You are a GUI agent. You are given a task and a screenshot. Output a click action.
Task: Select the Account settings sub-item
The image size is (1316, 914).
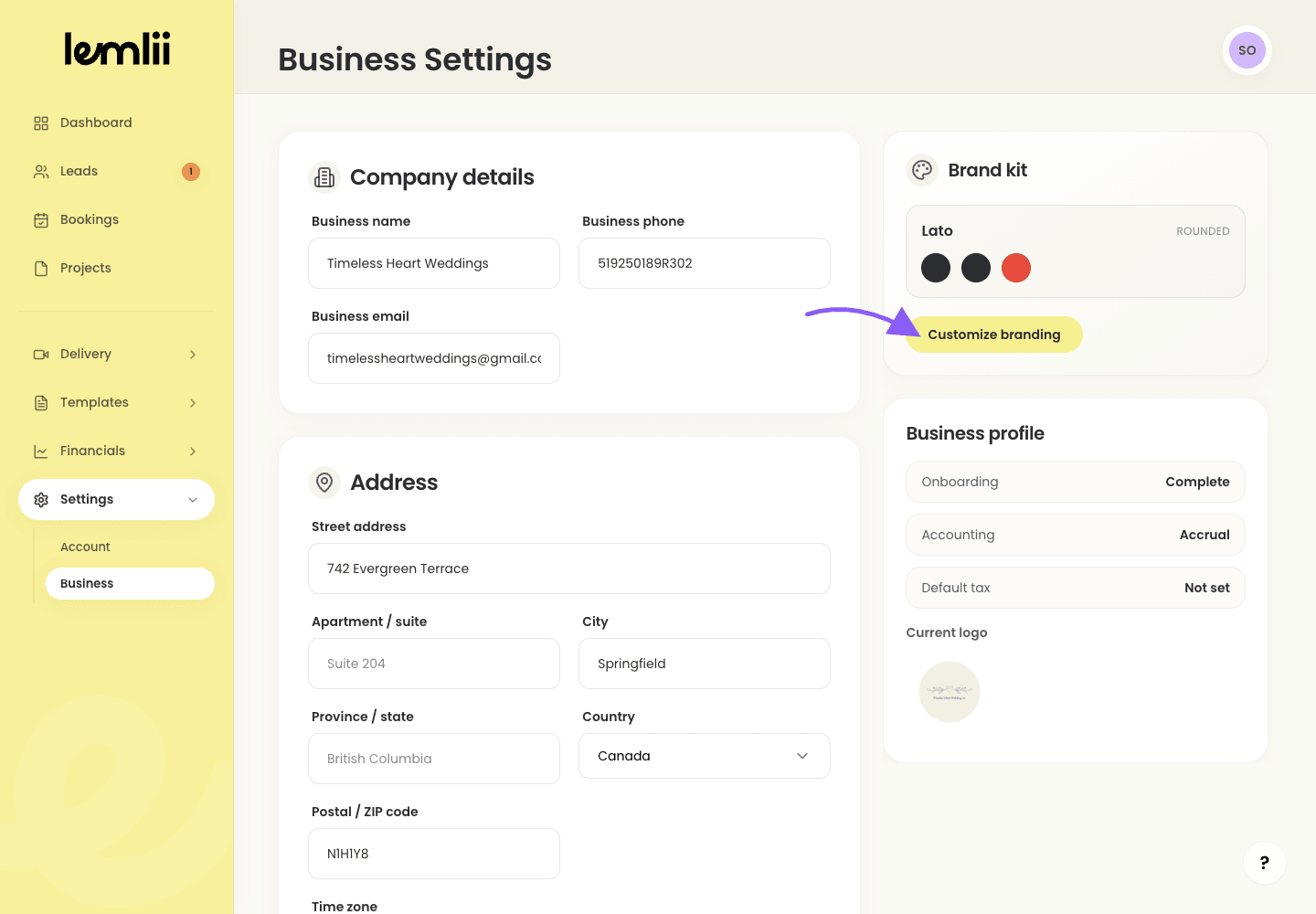pos(130,547)
